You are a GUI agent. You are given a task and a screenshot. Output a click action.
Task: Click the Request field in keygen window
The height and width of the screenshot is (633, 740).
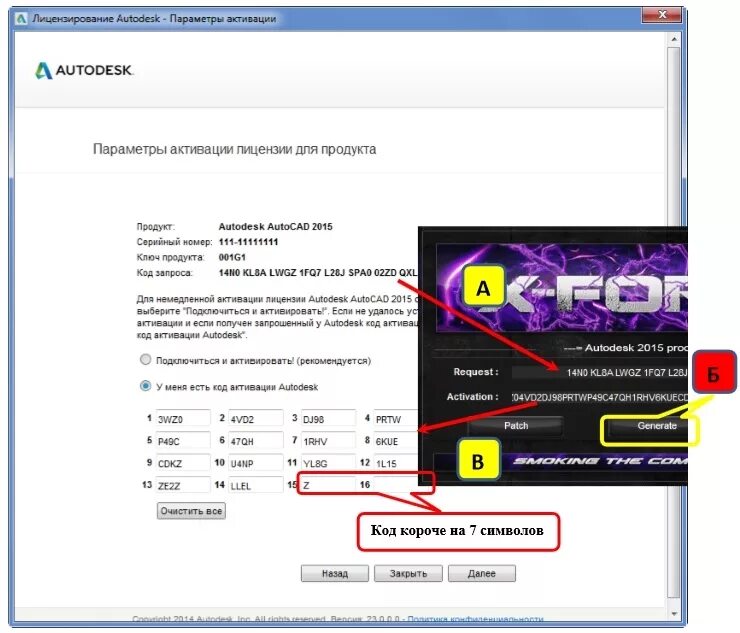pyautogui.click(x=599, y=372)
